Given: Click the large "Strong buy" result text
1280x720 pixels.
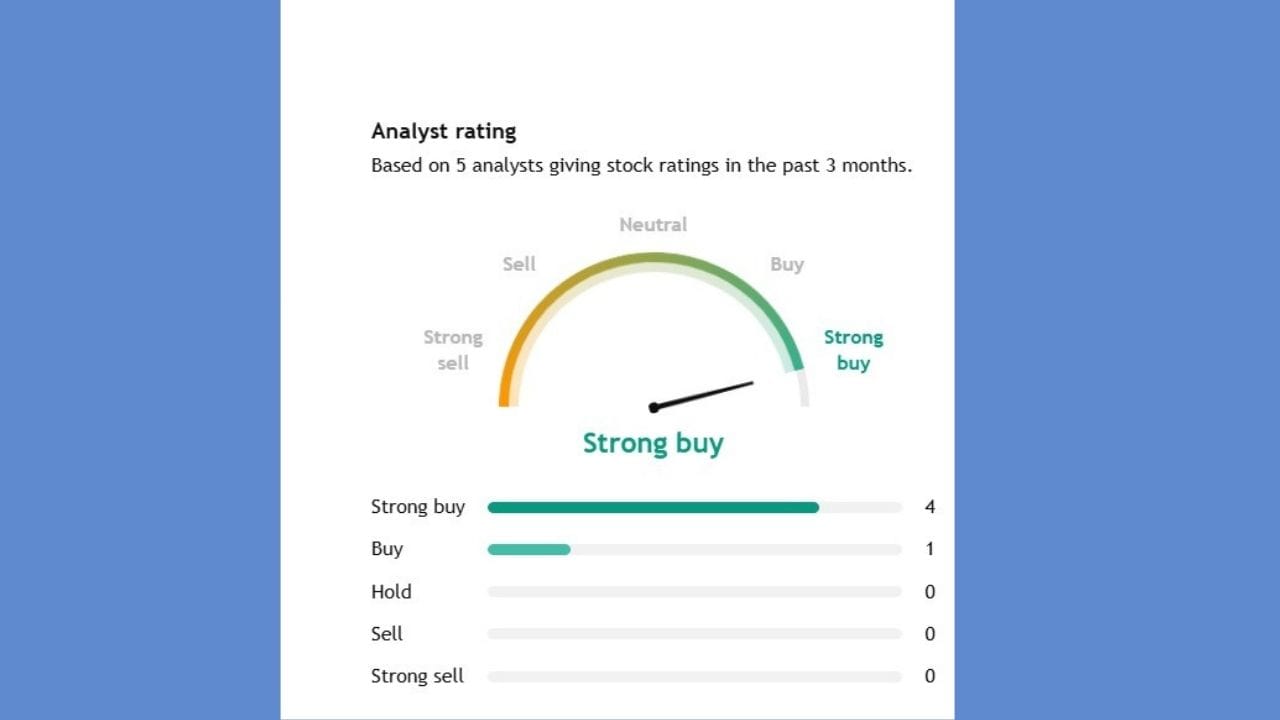Looking at the screenshot, I should tap(653, 443).
